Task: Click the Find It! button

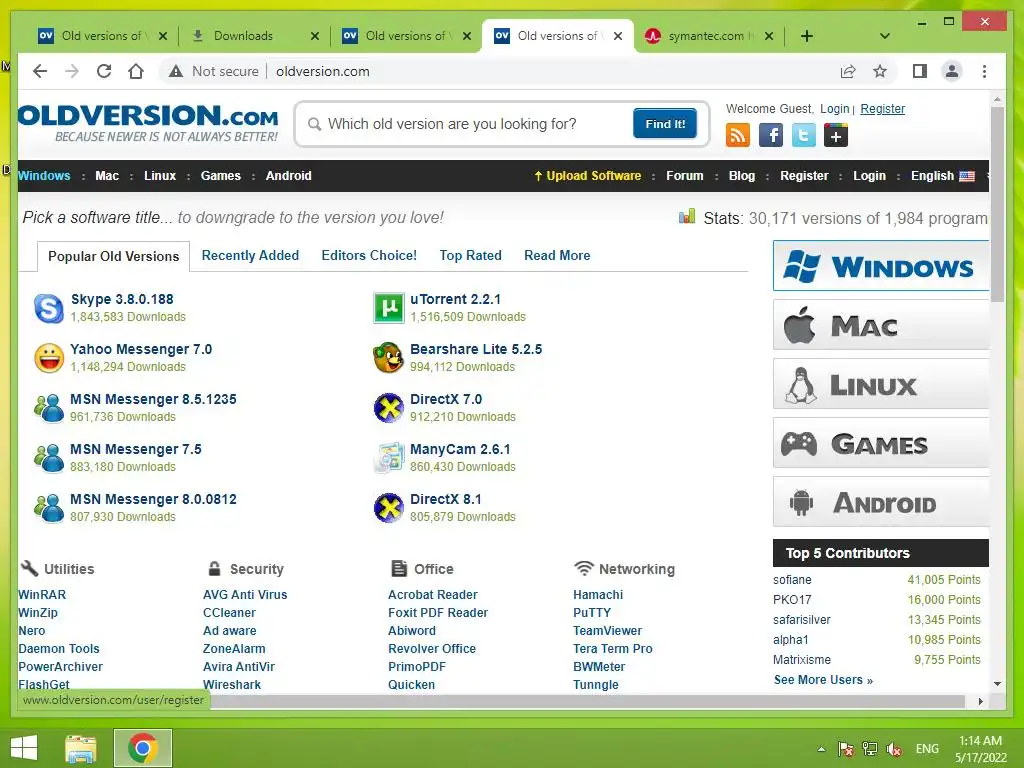Action: click(665, 123)
